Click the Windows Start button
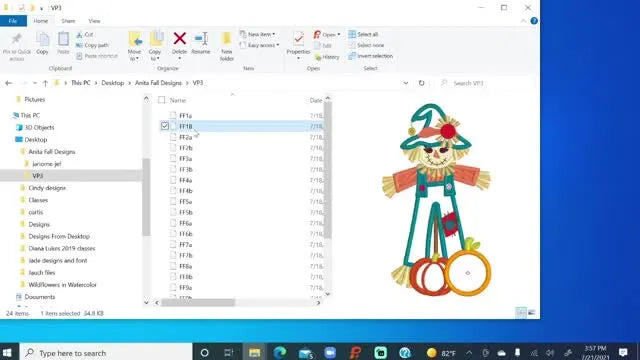The image size is (640, 360). (x=7, y=353)
